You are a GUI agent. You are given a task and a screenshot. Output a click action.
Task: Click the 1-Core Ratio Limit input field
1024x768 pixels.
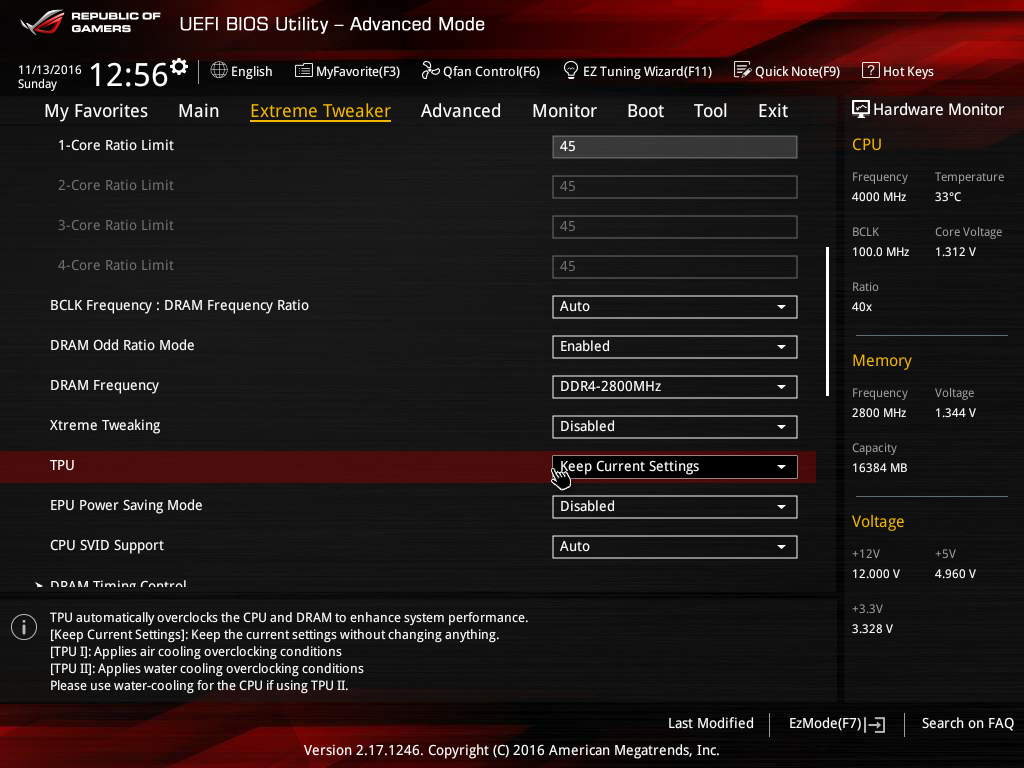pyautogui.click(x=675, y=146)
